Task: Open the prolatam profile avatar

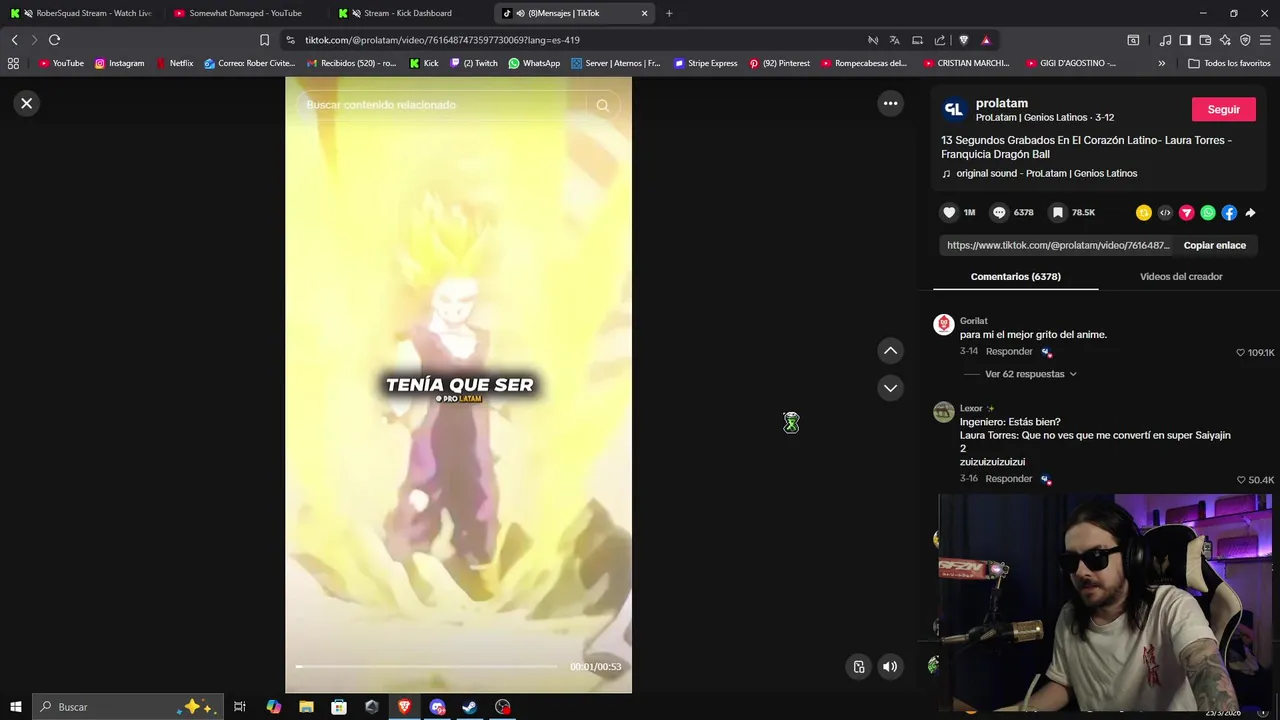Action: coord(954,109)
